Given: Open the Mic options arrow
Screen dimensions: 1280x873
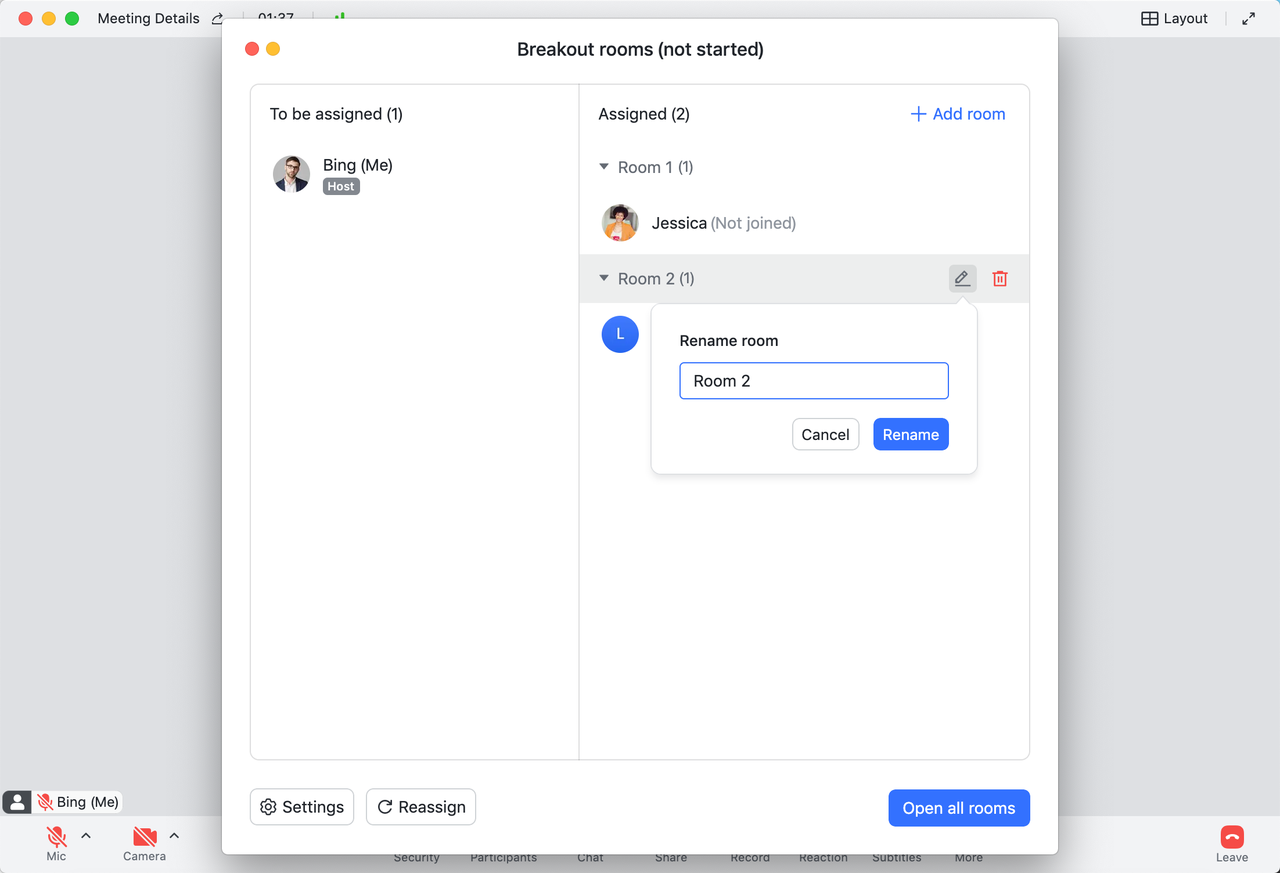Looking at the screenshot, I should coord(86,836).
